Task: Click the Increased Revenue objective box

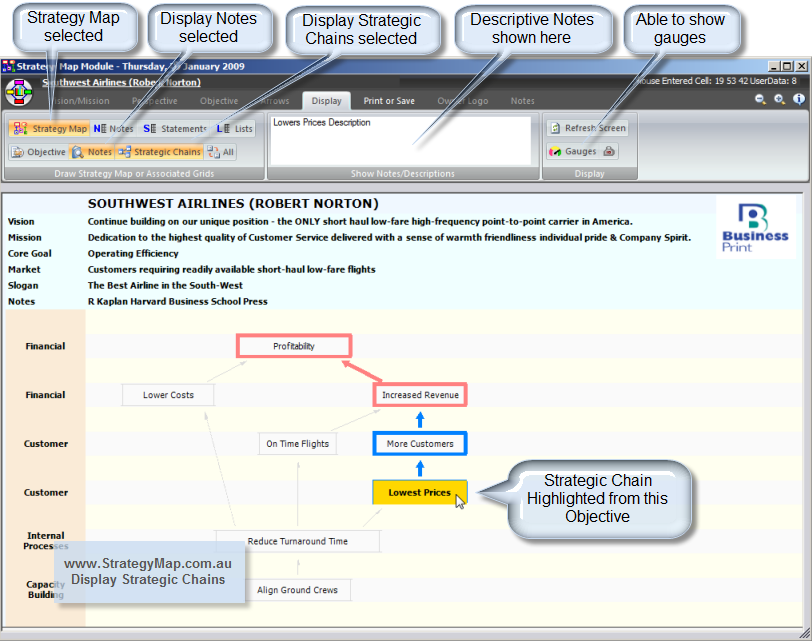Action: point(420,395)
